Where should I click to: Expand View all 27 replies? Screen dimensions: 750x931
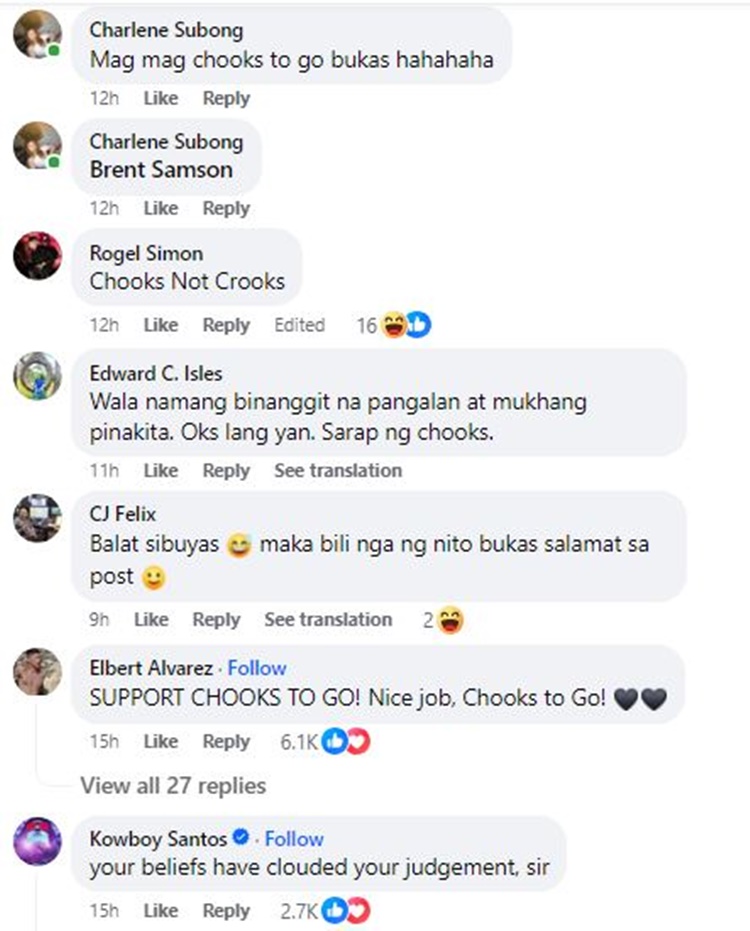pos(173,786)
